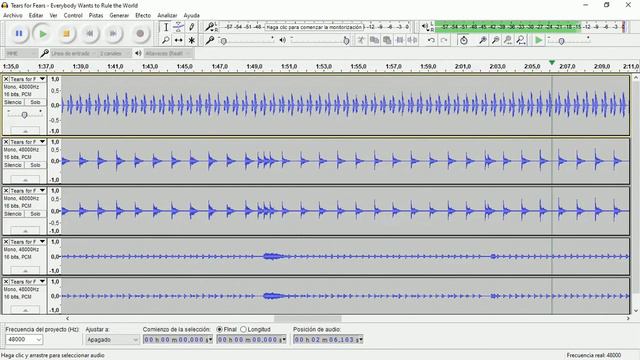Image resolution: width=640 pixels, height=360 pixels.
Task: Open the Archivo menu
Action: click(13, 16)
